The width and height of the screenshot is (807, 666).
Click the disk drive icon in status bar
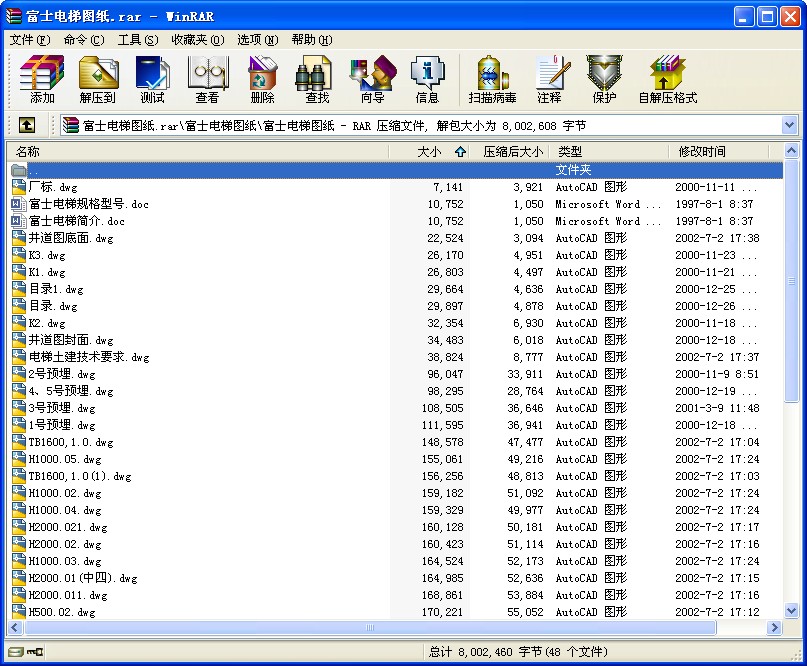pyautogui.click(x=15, y=652)
